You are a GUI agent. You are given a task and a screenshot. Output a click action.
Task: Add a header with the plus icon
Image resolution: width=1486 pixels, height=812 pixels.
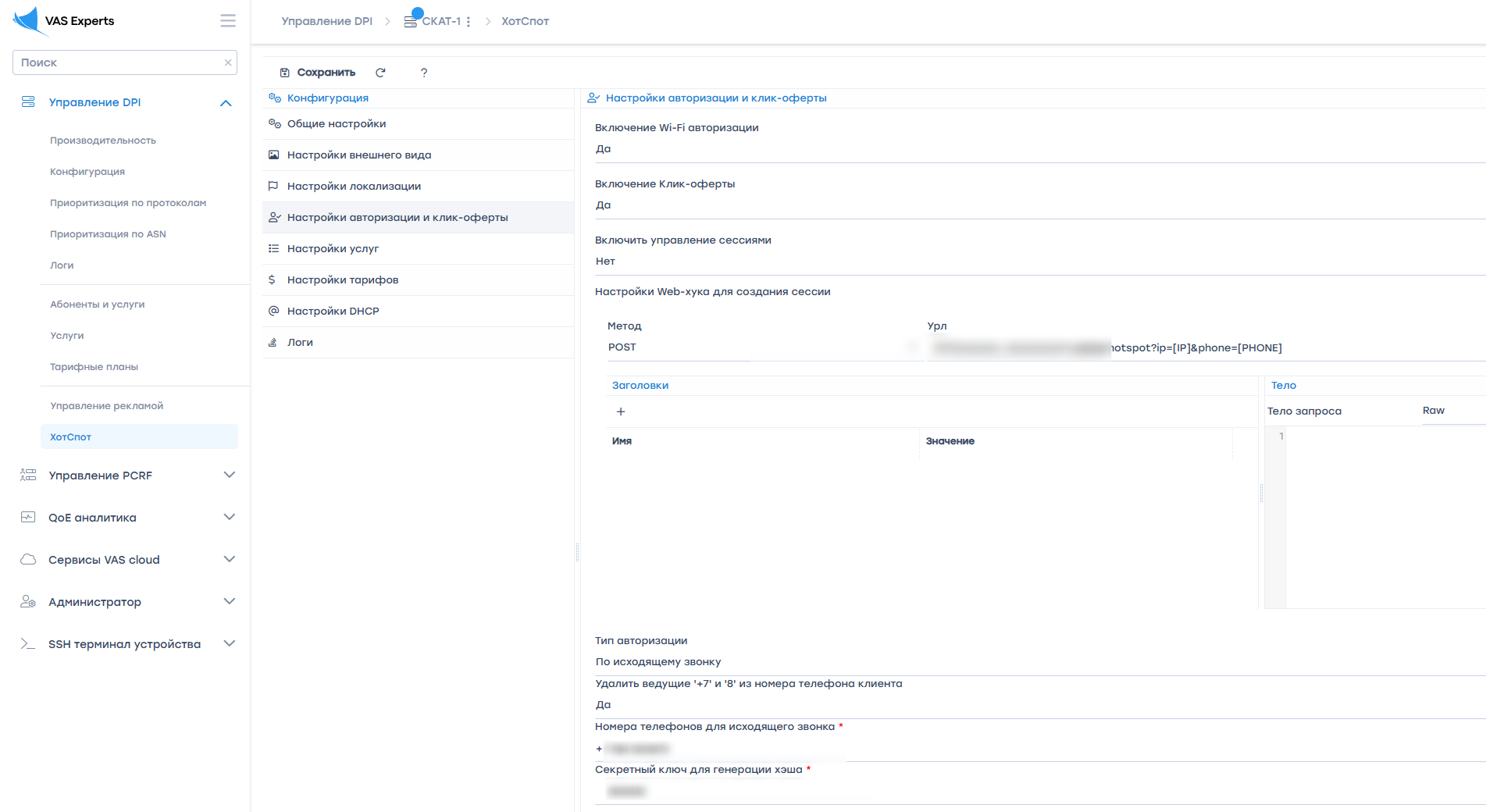(621, 411)
